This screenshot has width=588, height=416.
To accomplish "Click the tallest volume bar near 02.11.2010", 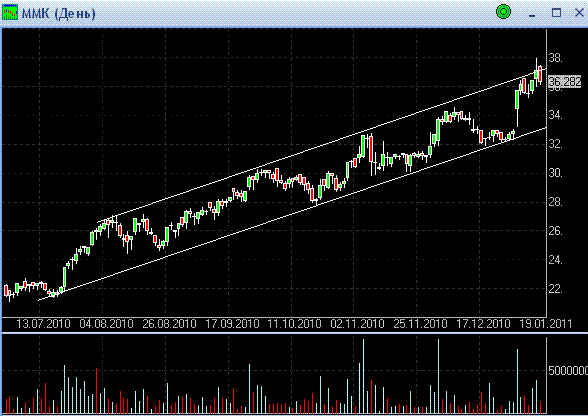I will coord(363,376).
